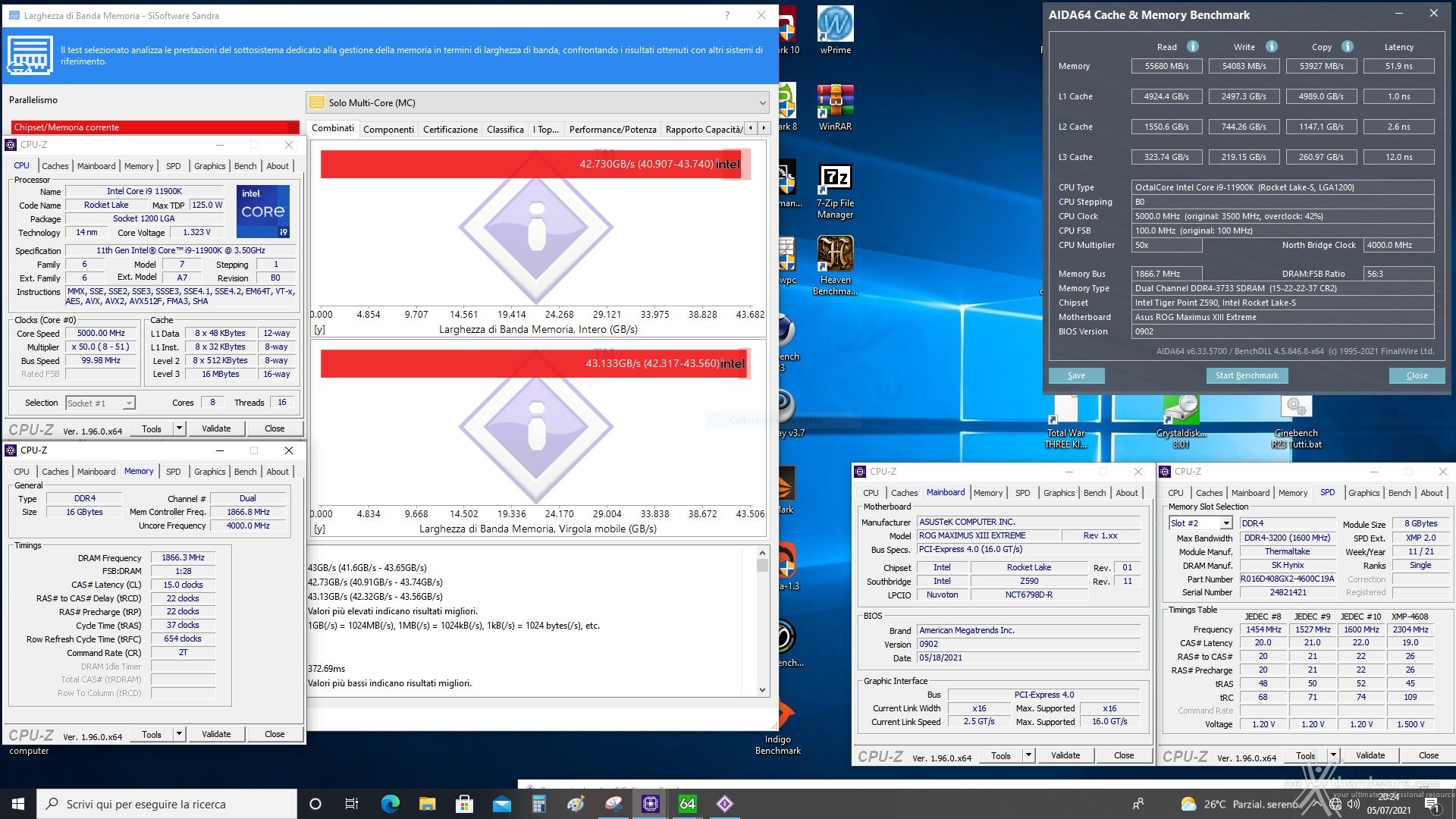Screen dimensions: 1456x819
Task: Click the Copy info icon in AIDA64
Action: [x=1348, y=46]
